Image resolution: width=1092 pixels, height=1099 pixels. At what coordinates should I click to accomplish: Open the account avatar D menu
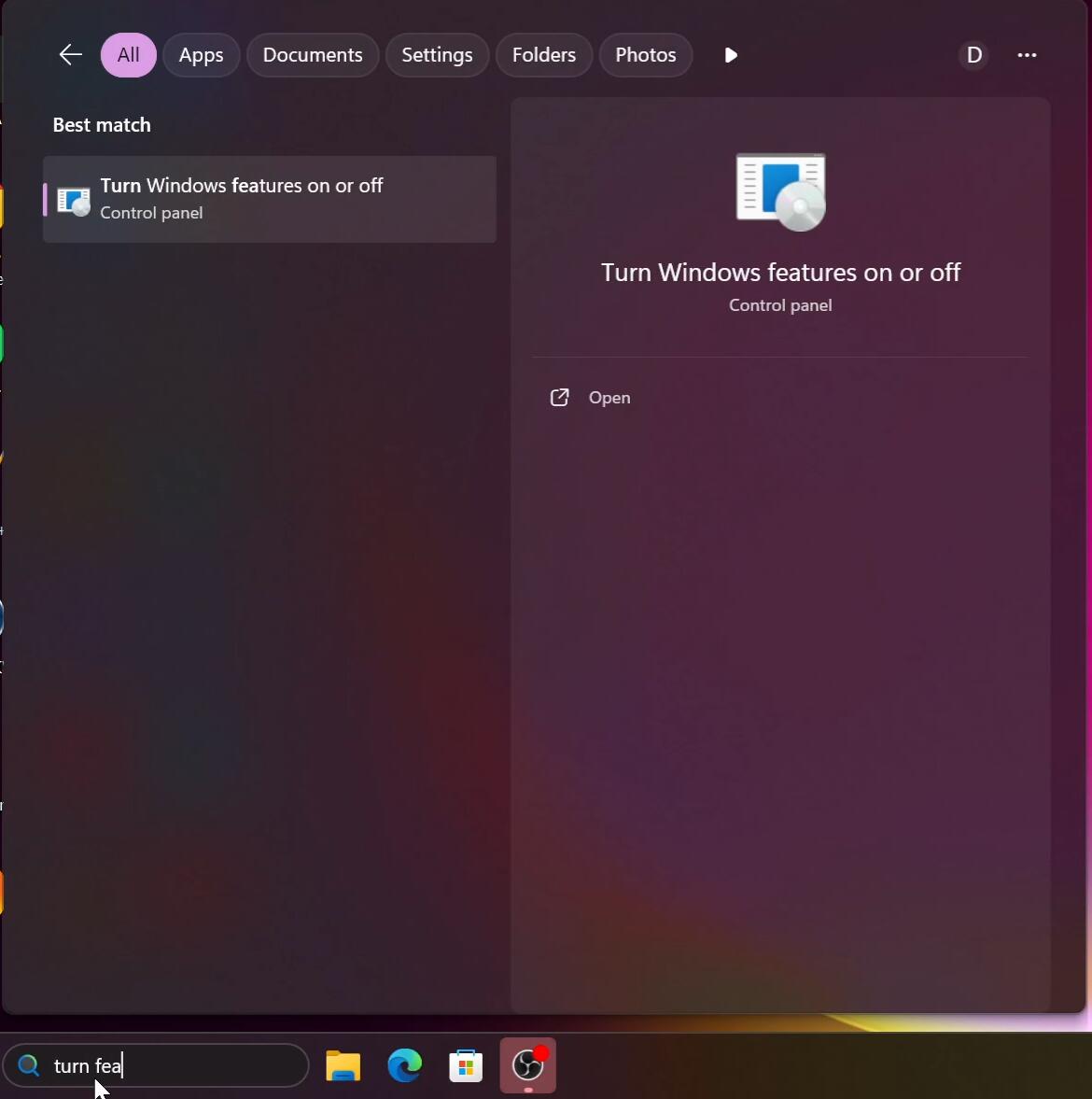973,54
